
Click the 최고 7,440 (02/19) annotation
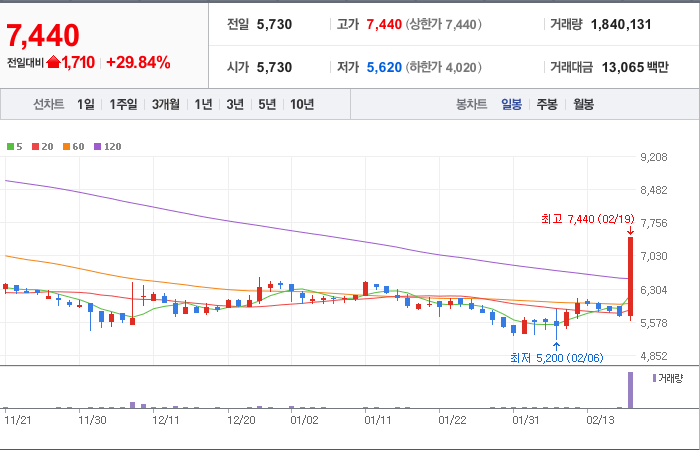point(588,219)
